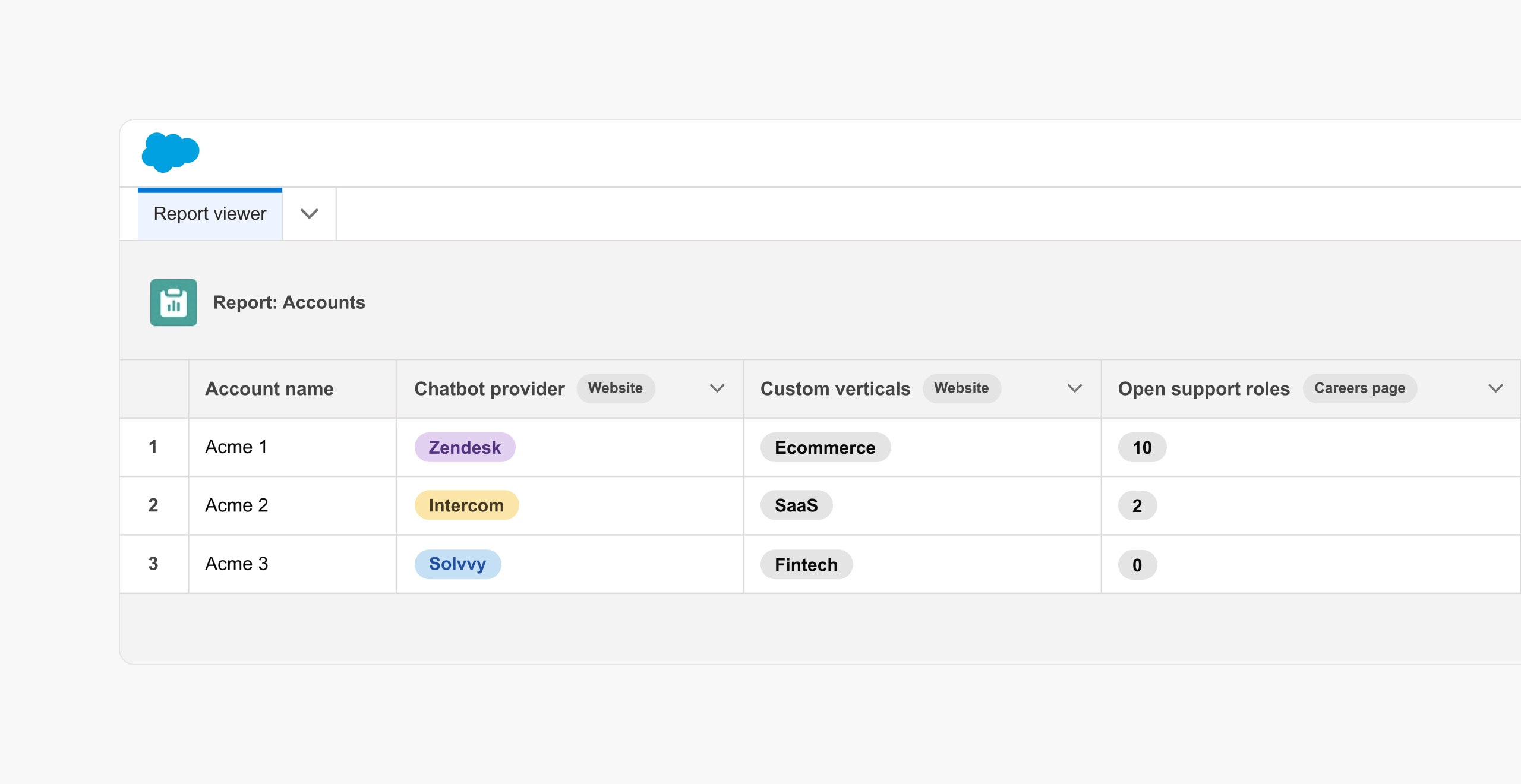Open the Acme 2 account
Viewport: 1521px width, 784px height.
coord(236,505)
